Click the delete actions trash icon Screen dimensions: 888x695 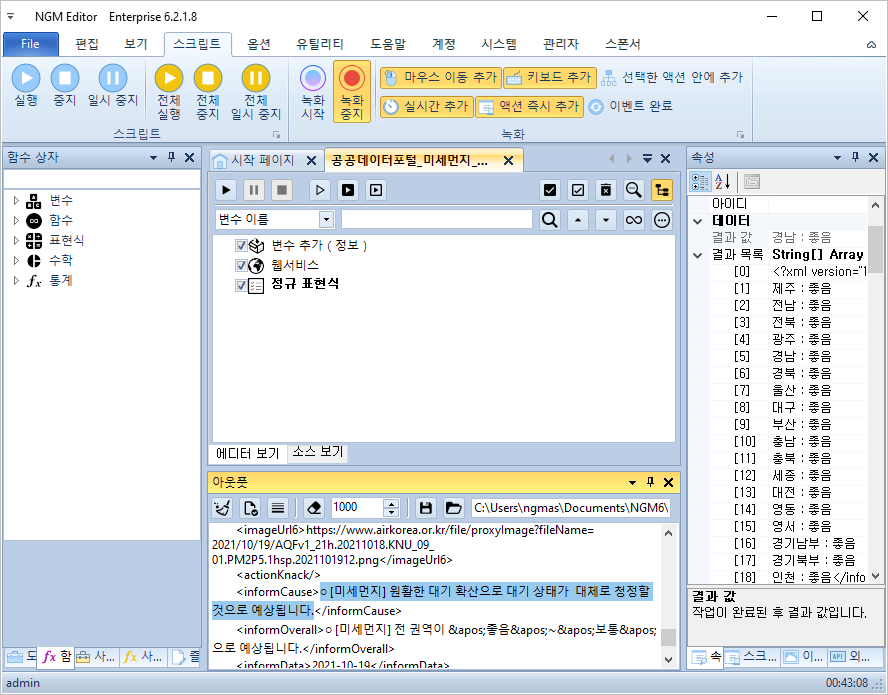pyautogui.click(x=605, y=190)
